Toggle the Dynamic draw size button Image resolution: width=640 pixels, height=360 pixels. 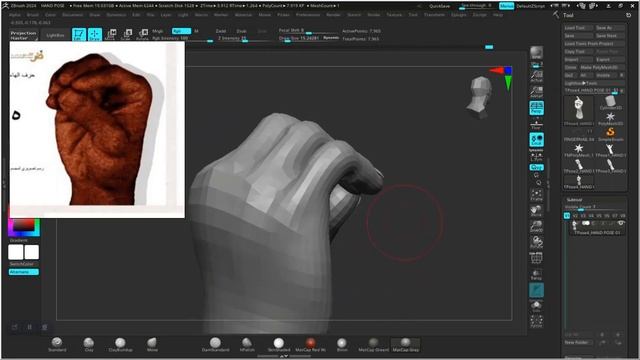pos(331,38)
